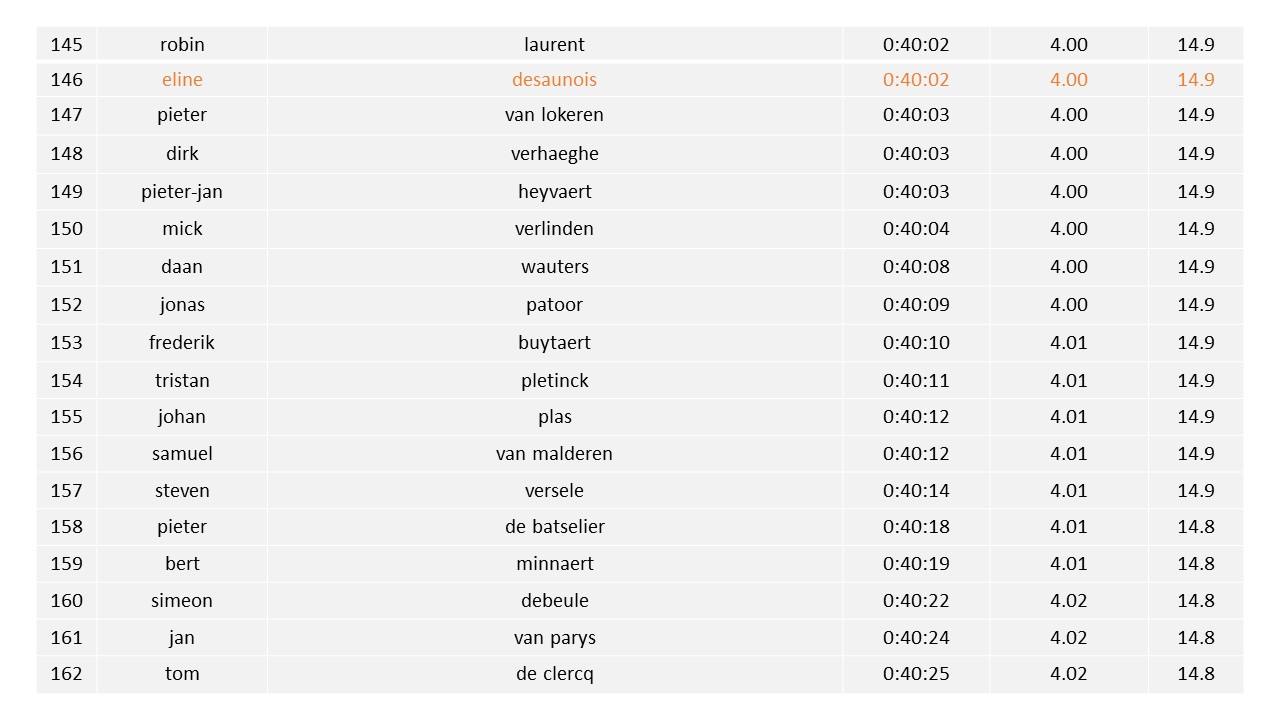1280x720 pixels.
Task: Select rank number 145 cell
Action: point(67,45)
